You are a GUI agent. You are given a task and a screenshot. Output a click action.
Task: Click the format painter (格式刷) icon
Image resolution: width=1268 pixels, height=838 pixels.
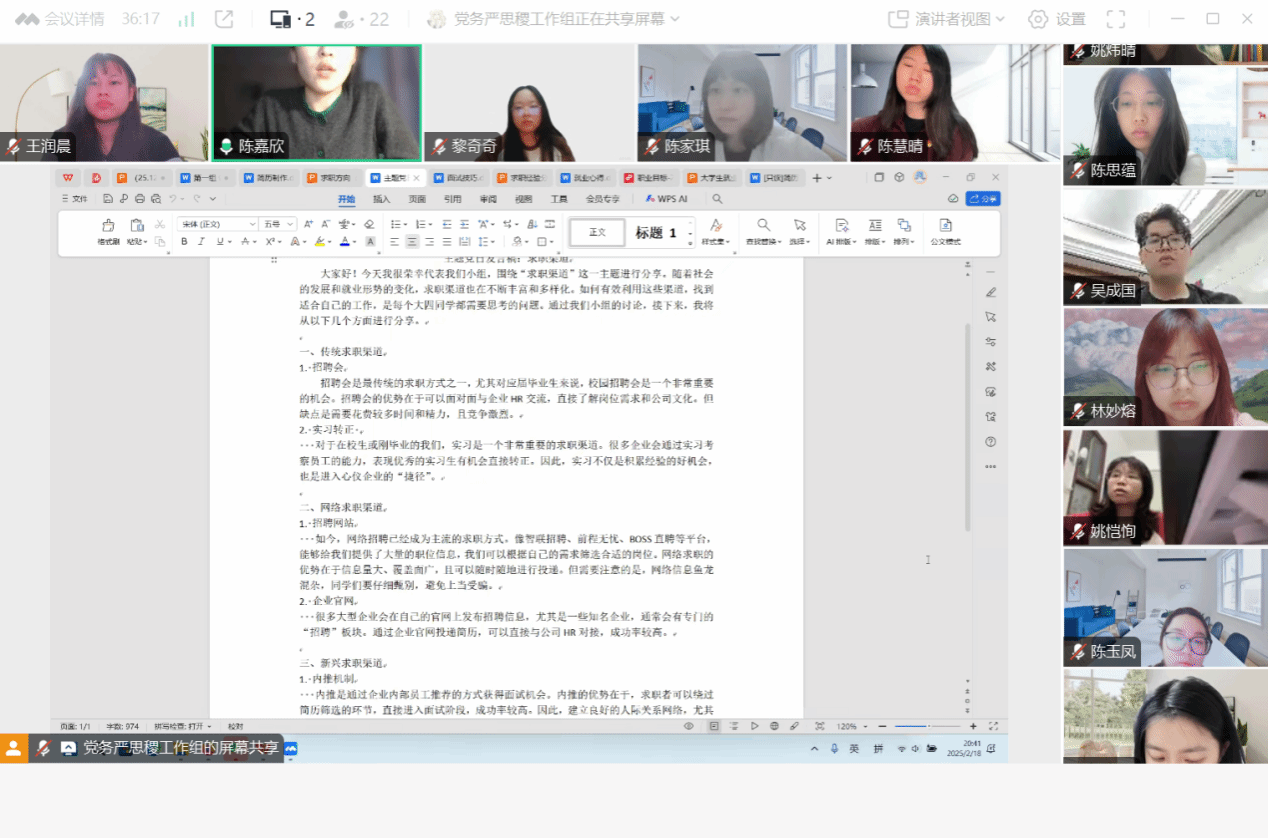coord(108,229)
